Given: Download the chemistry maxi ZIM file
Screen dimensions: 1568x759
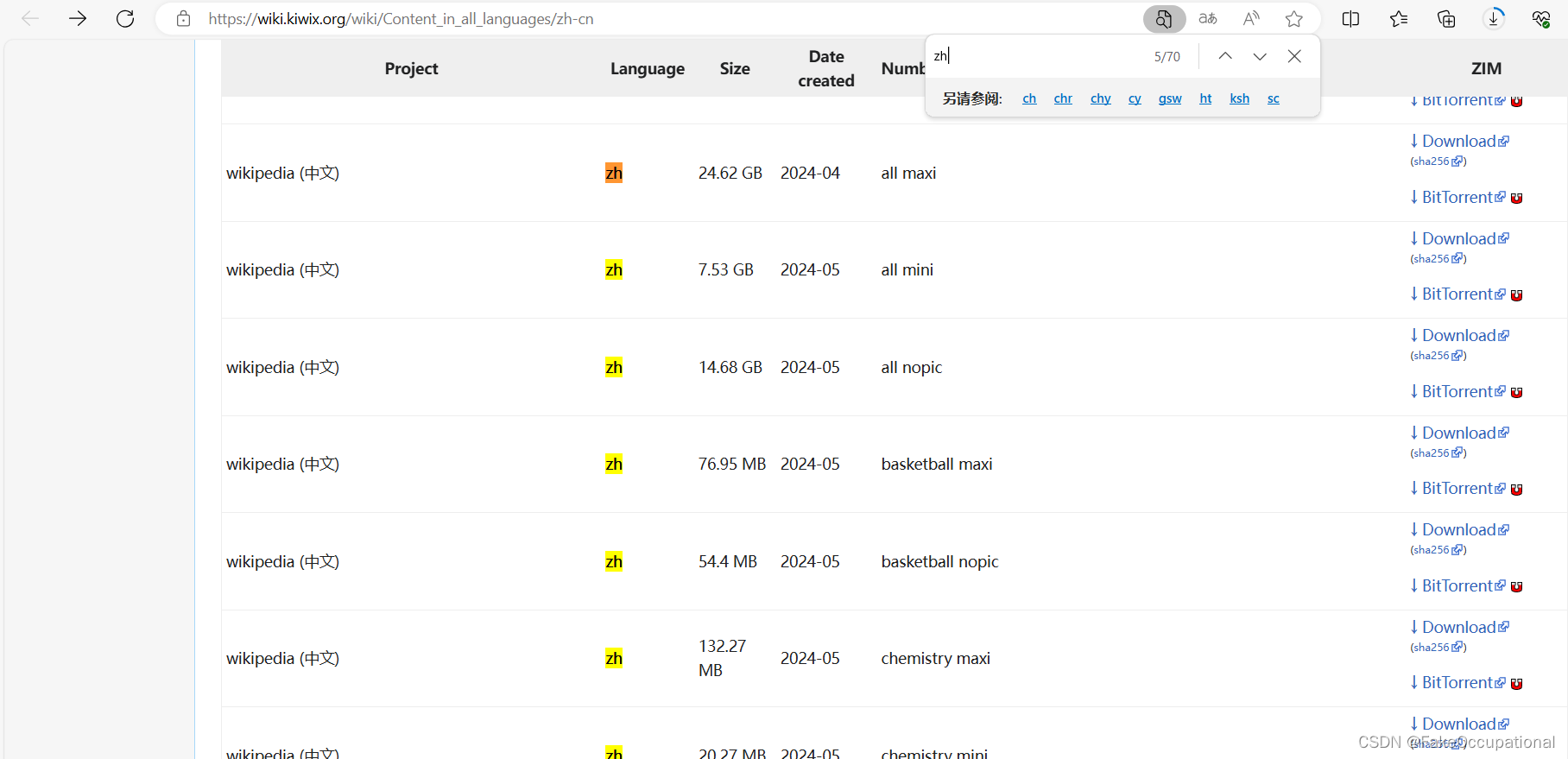Looking at the screenshot, I should [1459, 627].
